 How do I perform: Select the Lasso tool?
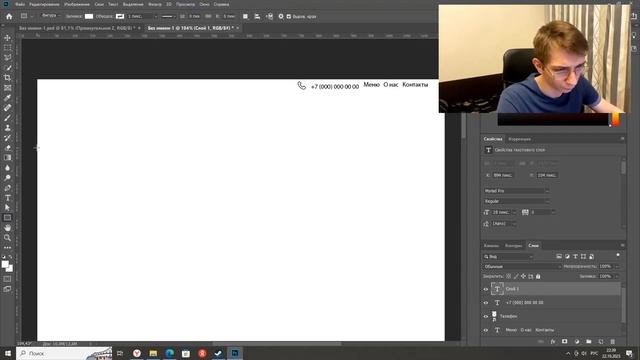pyautogui.click(x=7, y=58)
